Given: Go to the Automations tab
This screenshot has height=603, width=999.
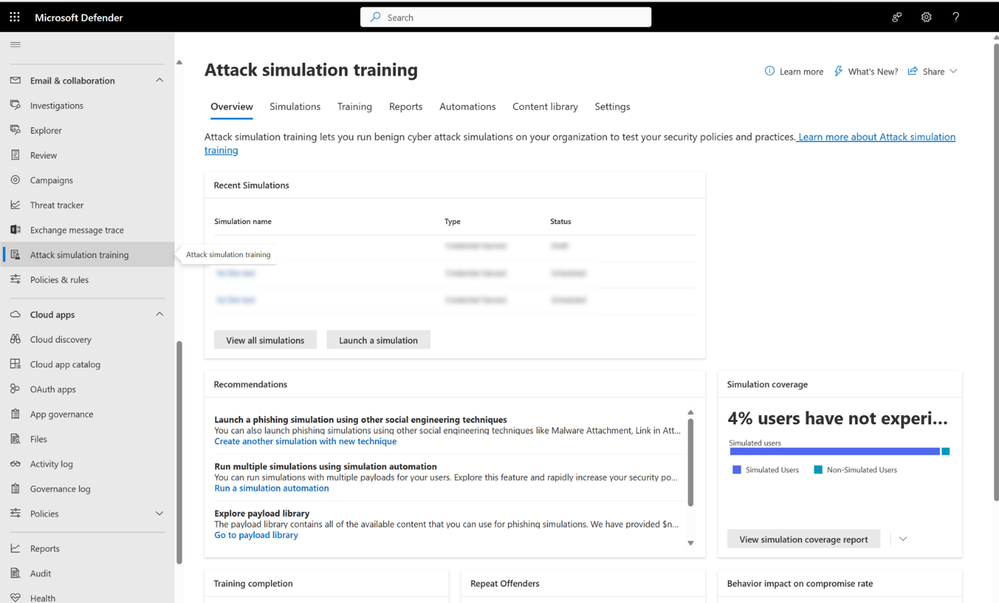Looking at the screenshot, I should point(468,106).
